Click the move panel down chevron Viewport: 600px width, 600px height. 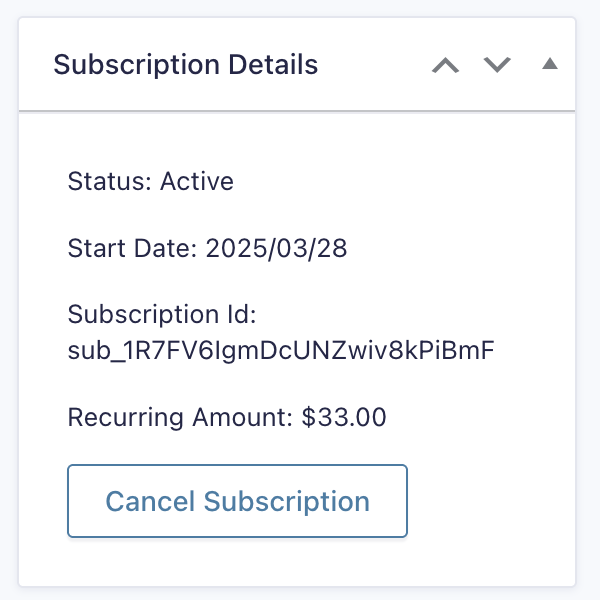(497, 66)
